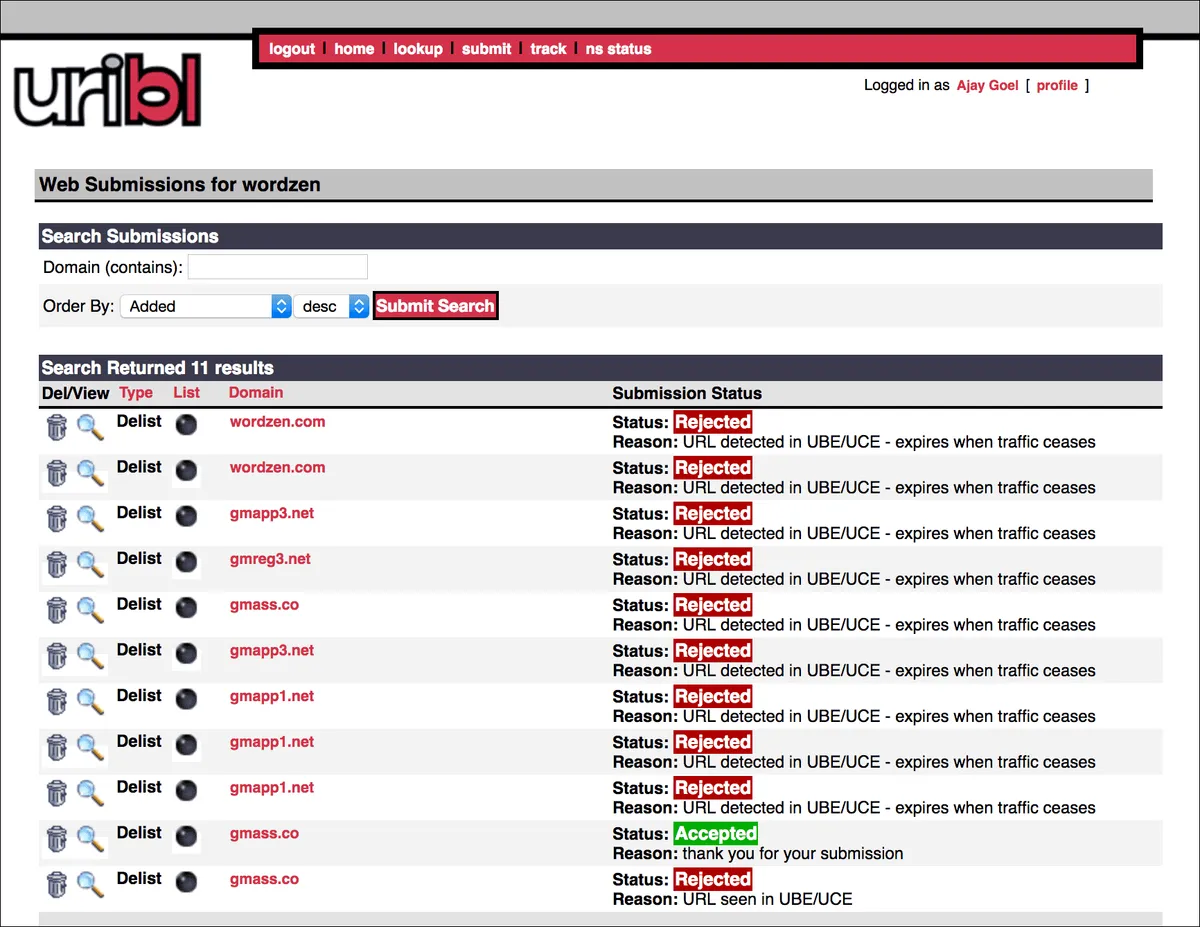This screenshot has width=1200, height=927.
Task: View the Accepted gmass.co submission with magnifier
Action: tap(90, 839)
